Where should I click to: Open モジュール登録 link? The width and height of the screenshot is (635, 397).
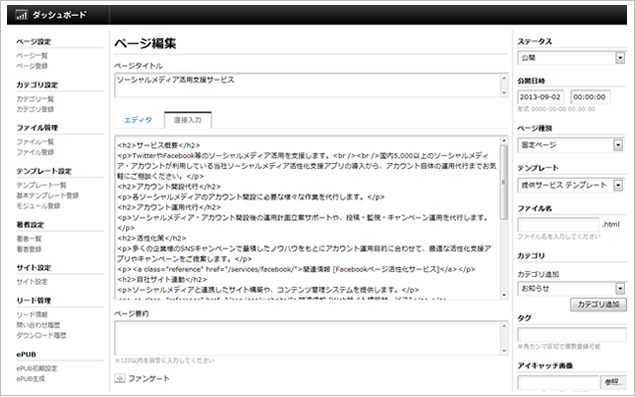click(38, 206)
